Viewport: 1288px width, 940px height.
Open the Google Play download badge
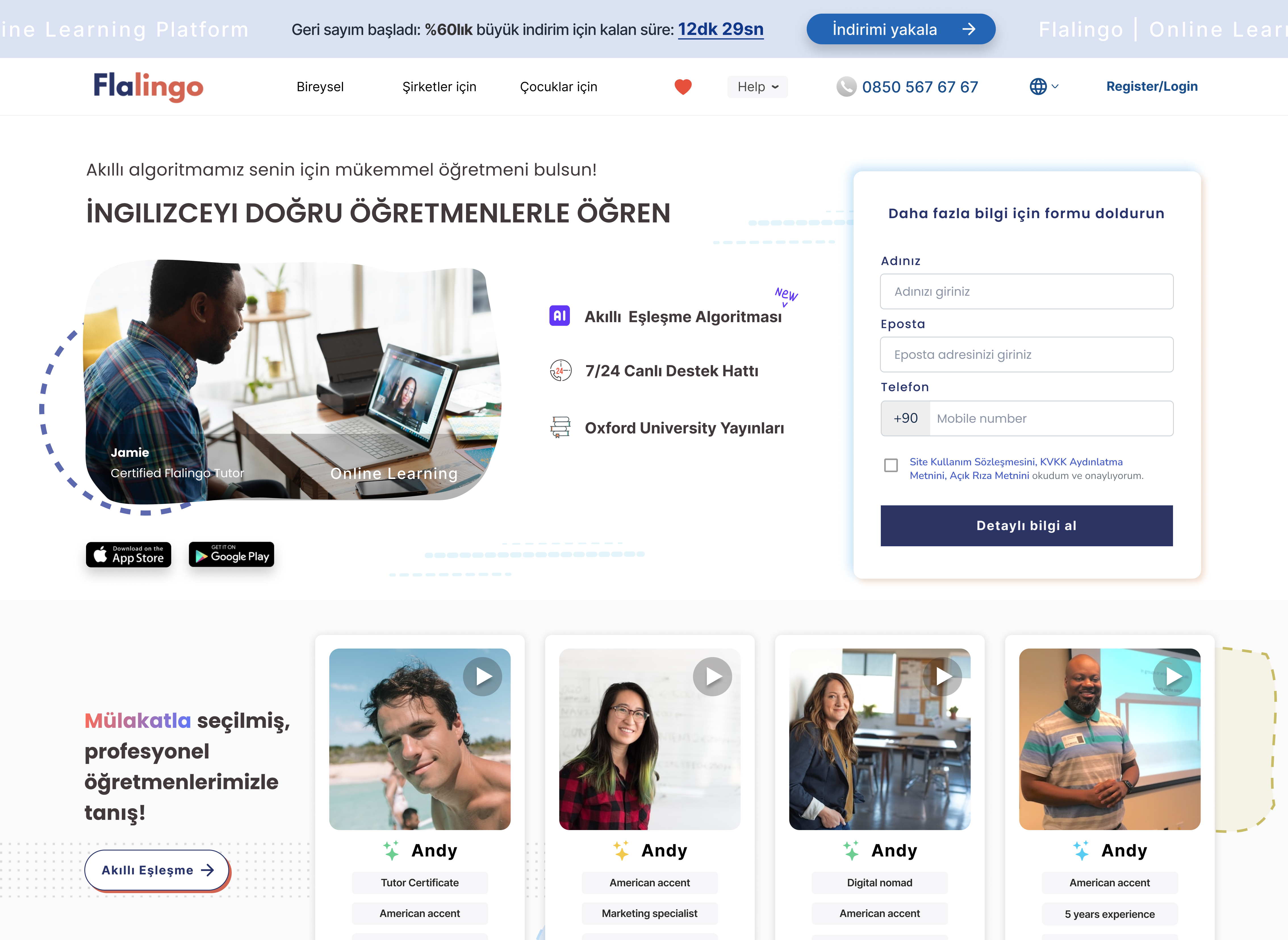pos(231,554)
